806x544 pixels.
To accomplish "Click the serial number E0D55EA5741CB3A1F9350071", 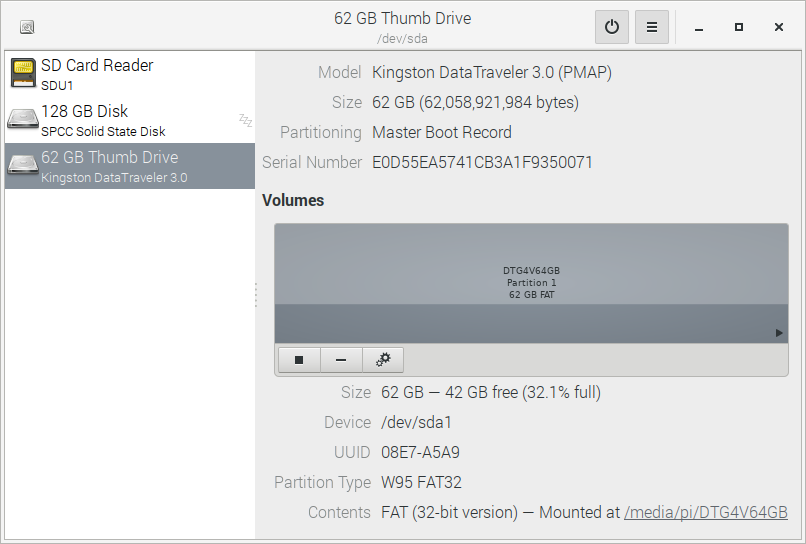I will (x=482, y=162).
